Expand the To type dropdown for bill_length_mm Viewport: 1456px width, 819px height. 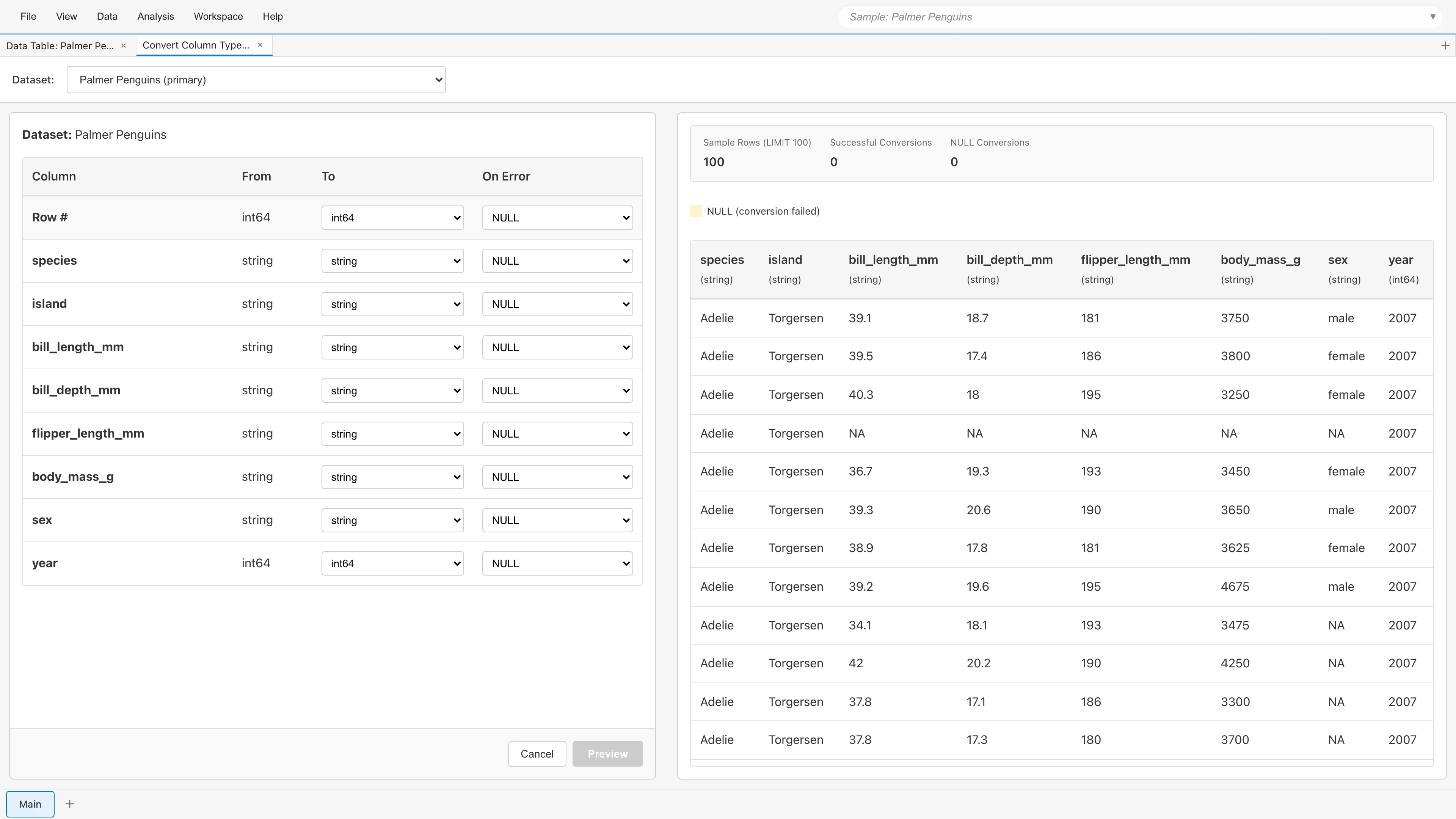point(392,348)
